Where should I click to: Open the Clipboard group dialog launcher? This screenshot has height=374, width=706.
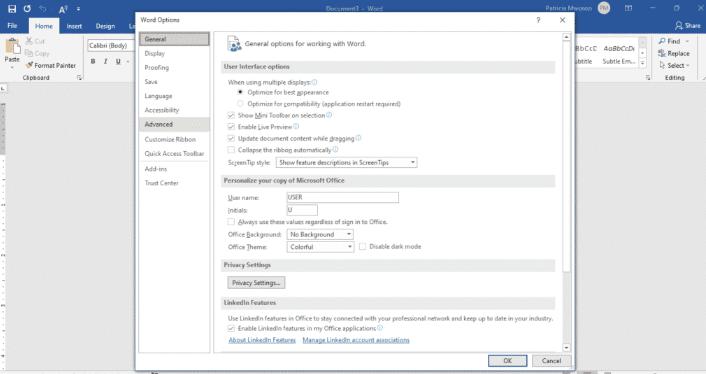pyautogui.click(x=80, y=77)
